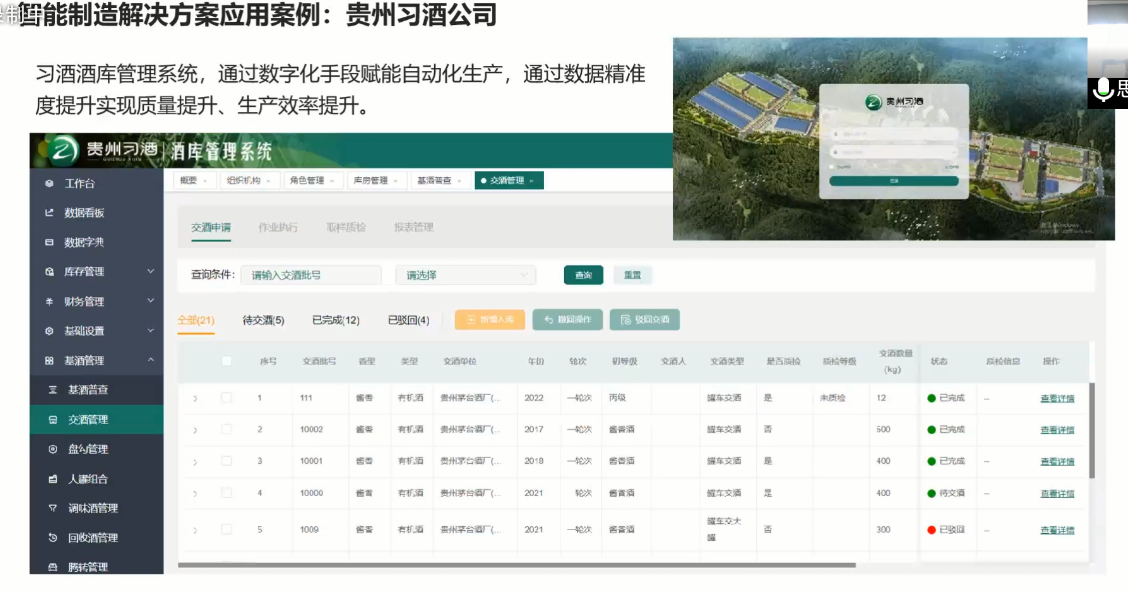Click the orange 新增入库 button

490,320
